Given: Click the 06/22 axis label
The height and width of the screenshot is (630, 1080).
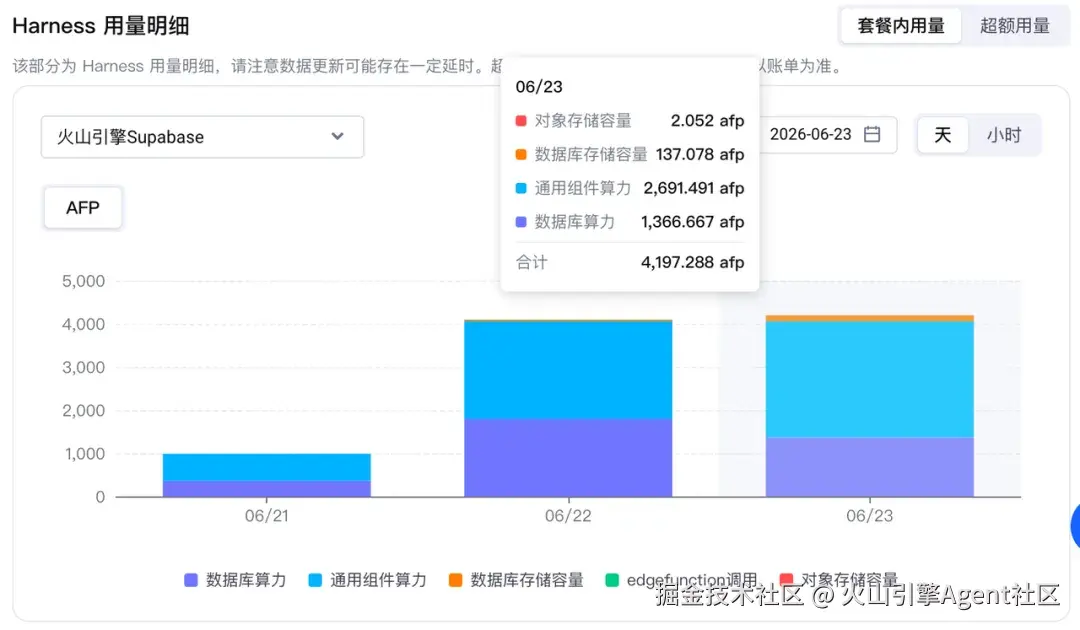Looking at the screenshot, I should [568, 516].
